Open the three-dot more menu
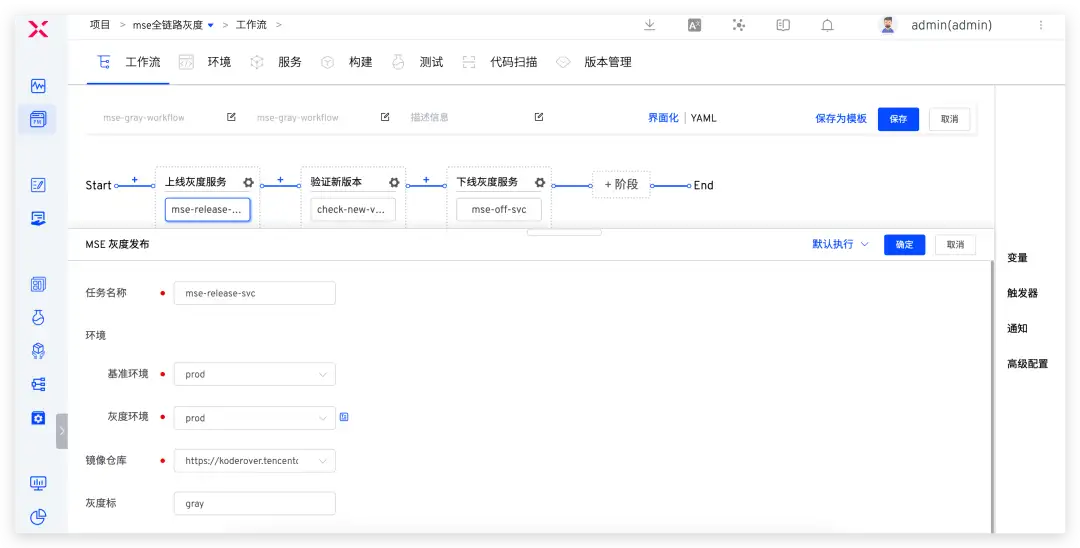The image size is (1080, 548). pyautogui.click(x=1041, y=25)
